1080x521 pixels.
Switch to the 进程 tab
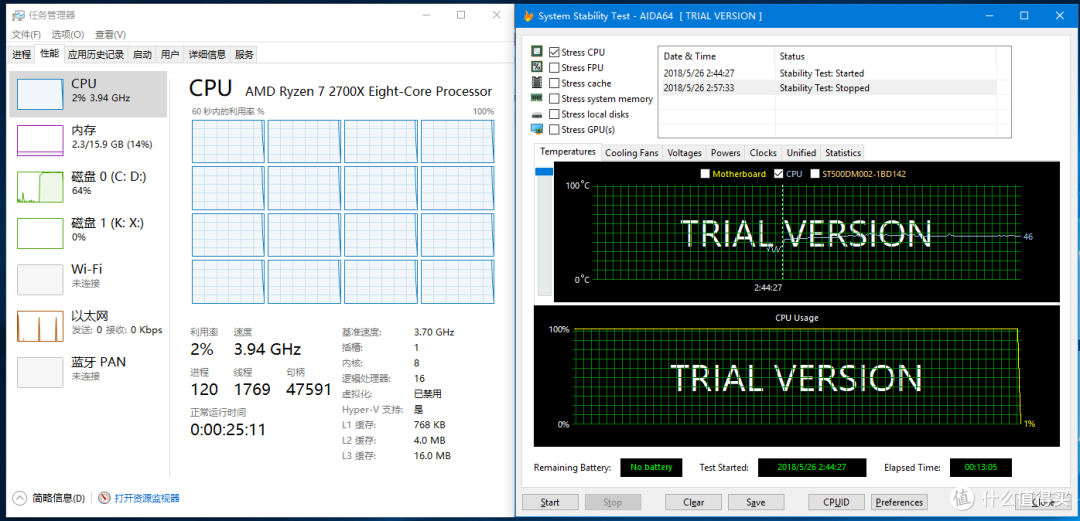[22, 54]
